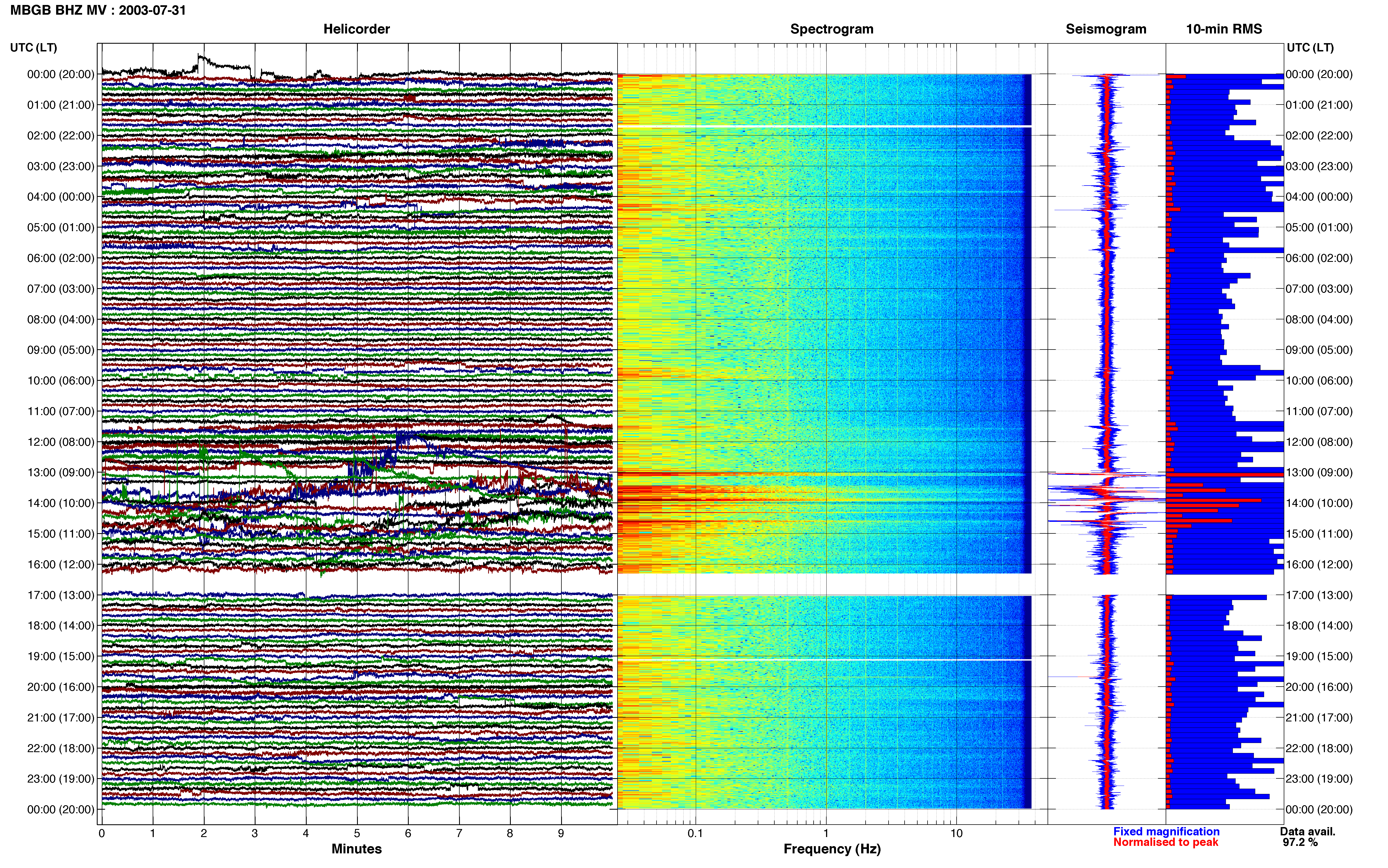Click RMS-side time label '18:00 (14:00)'
The height and width of the screenshot is (868, 1388).
[x=1319, y=626]
